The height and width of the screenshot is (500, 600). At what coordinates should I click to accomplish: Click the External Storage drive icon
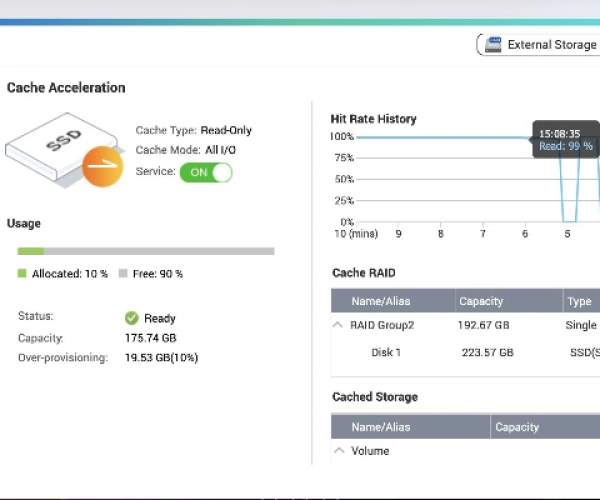tap(493, 45)
